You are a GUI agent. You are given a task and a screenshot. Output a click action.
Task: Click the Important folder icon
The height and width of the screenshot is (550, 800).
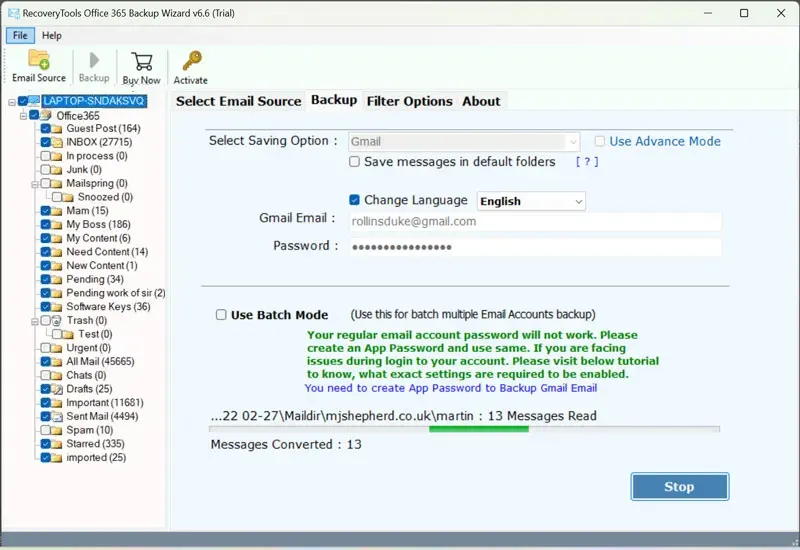tap(57, 403)
